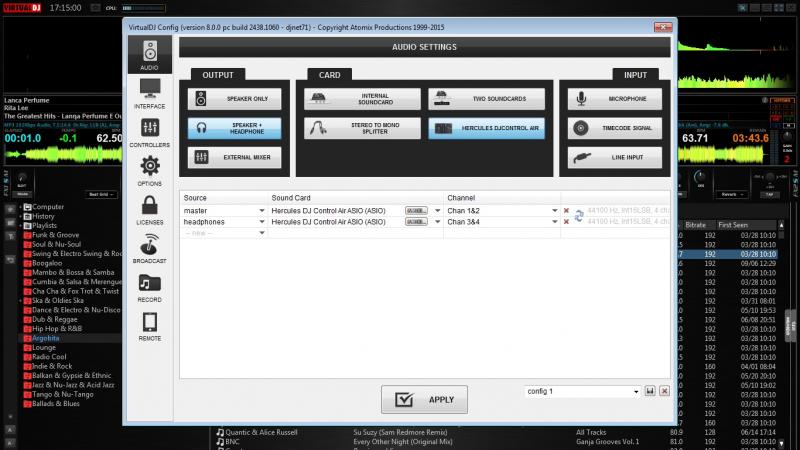Expand the Playlists tree node
This screenshot has height=450, width=800.
point(22,225)
